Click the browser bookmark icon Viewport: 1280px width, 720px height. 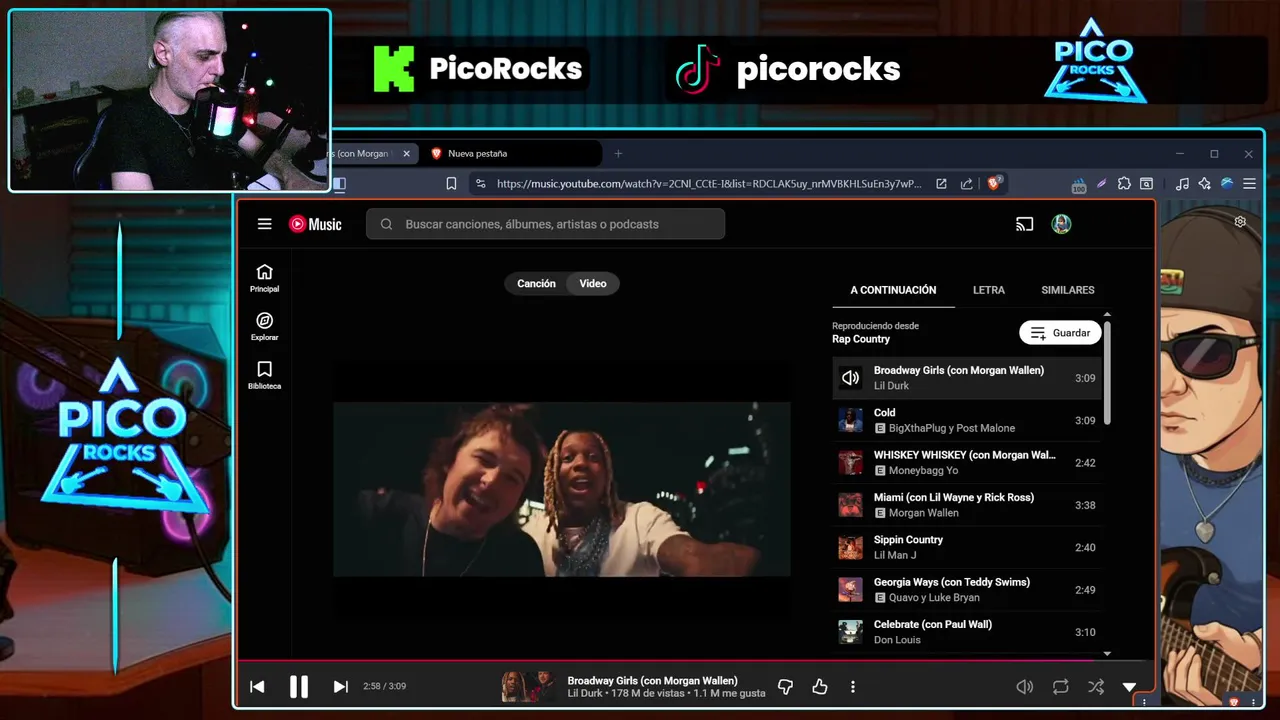click(451, 184)
